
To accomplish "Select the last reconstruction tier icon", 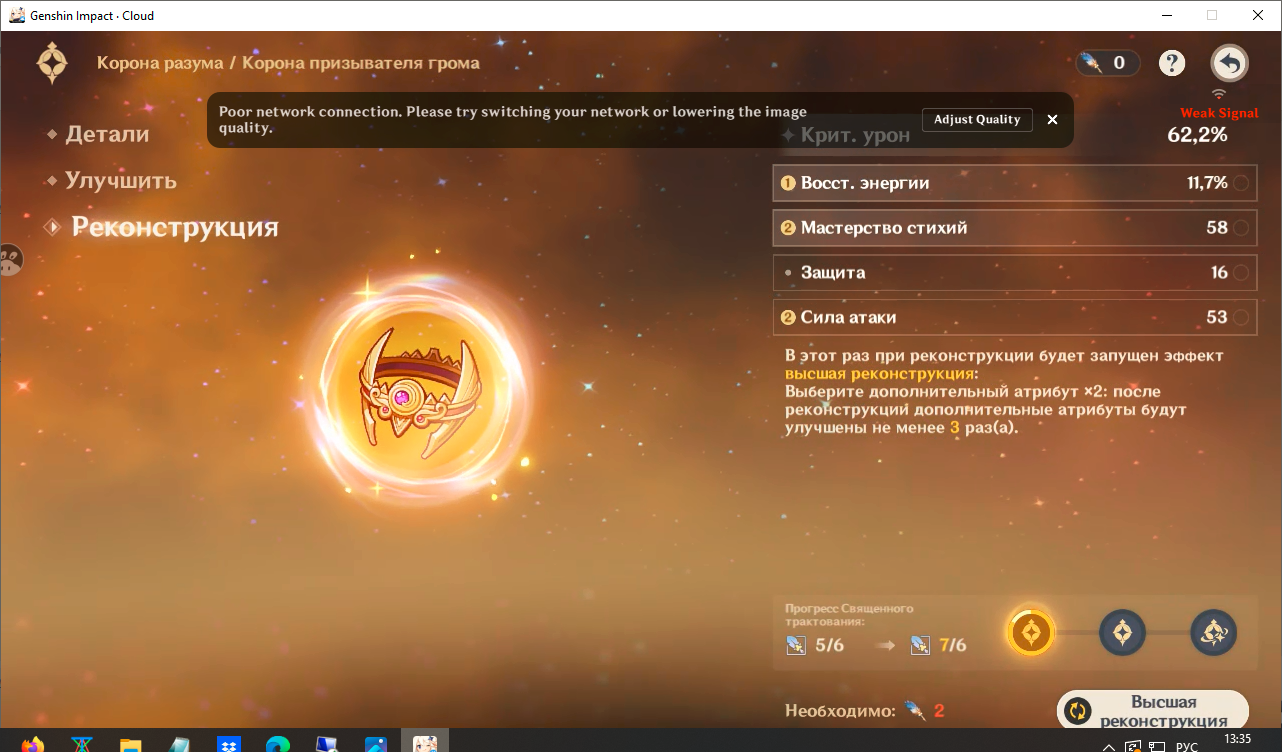I will 1213,632.
